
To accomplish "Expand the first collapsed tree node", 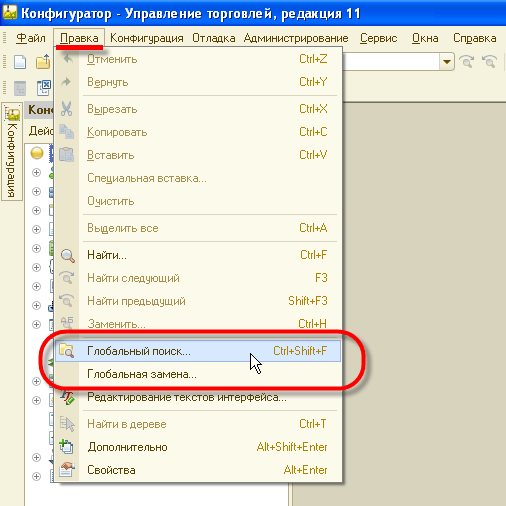I will (36, 173).
